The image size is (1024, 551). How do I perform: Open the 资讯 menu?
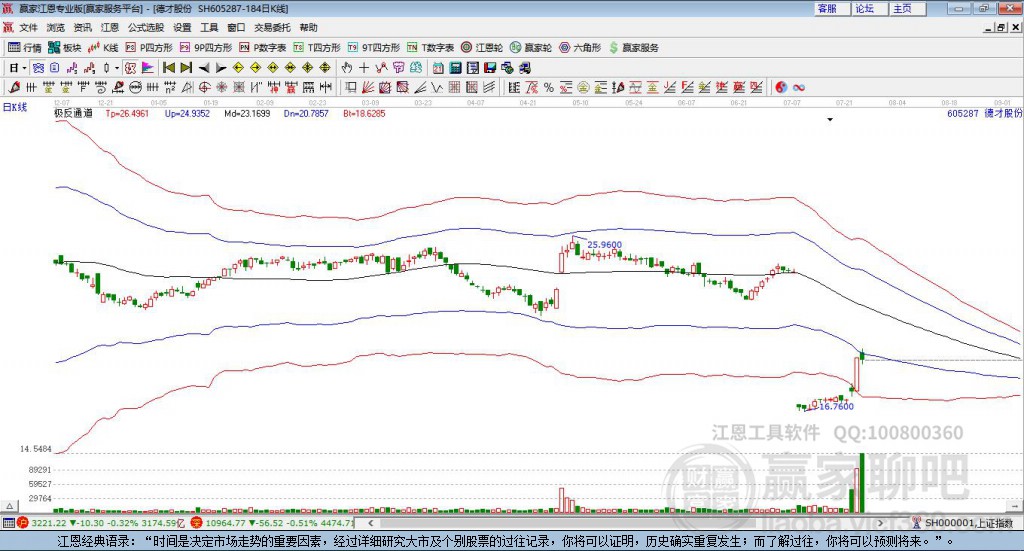[82, 27]
